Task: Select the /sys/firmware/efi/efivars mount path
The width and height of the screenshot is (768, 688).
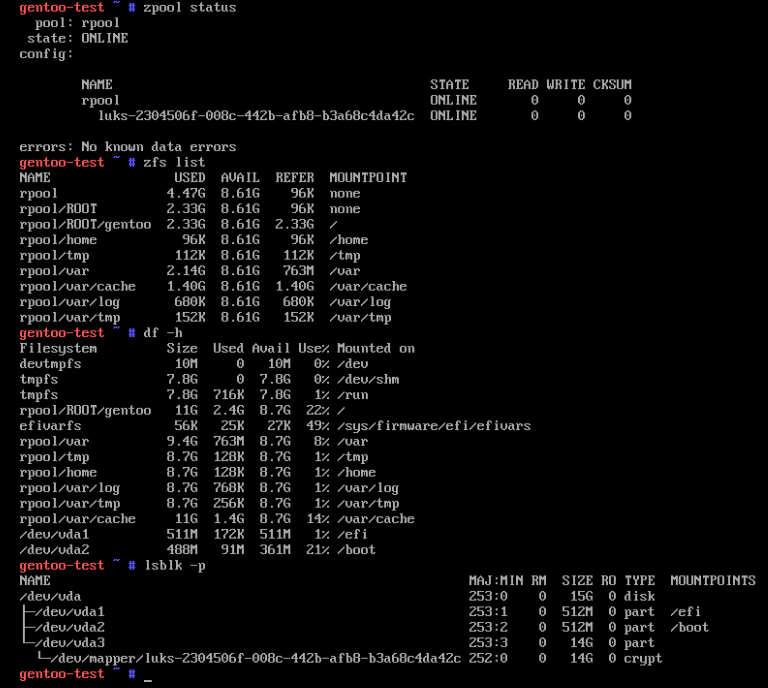Action: coord(433,426)
